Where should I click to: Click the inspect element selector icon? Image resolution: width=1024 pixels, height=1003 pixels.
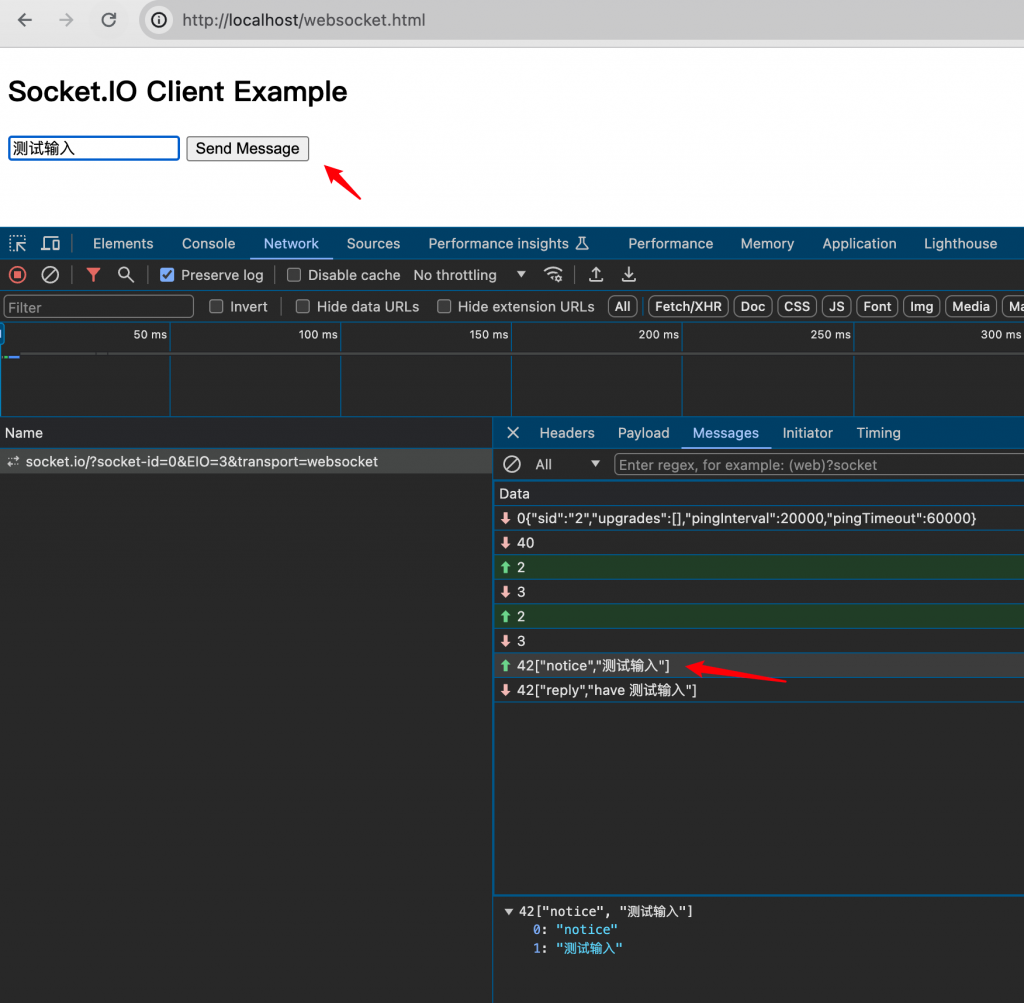pyautogui.click(x=18, y=243)
